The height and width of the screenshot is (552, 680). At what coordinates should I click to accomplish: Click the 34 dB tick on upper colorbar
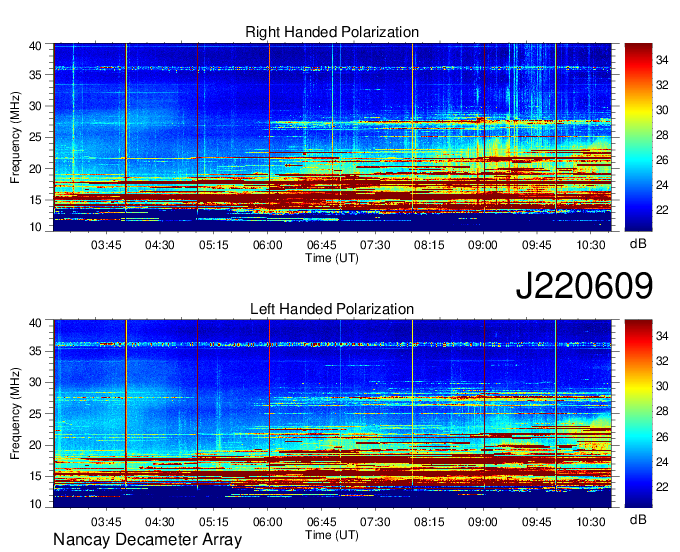coord(662,60)
